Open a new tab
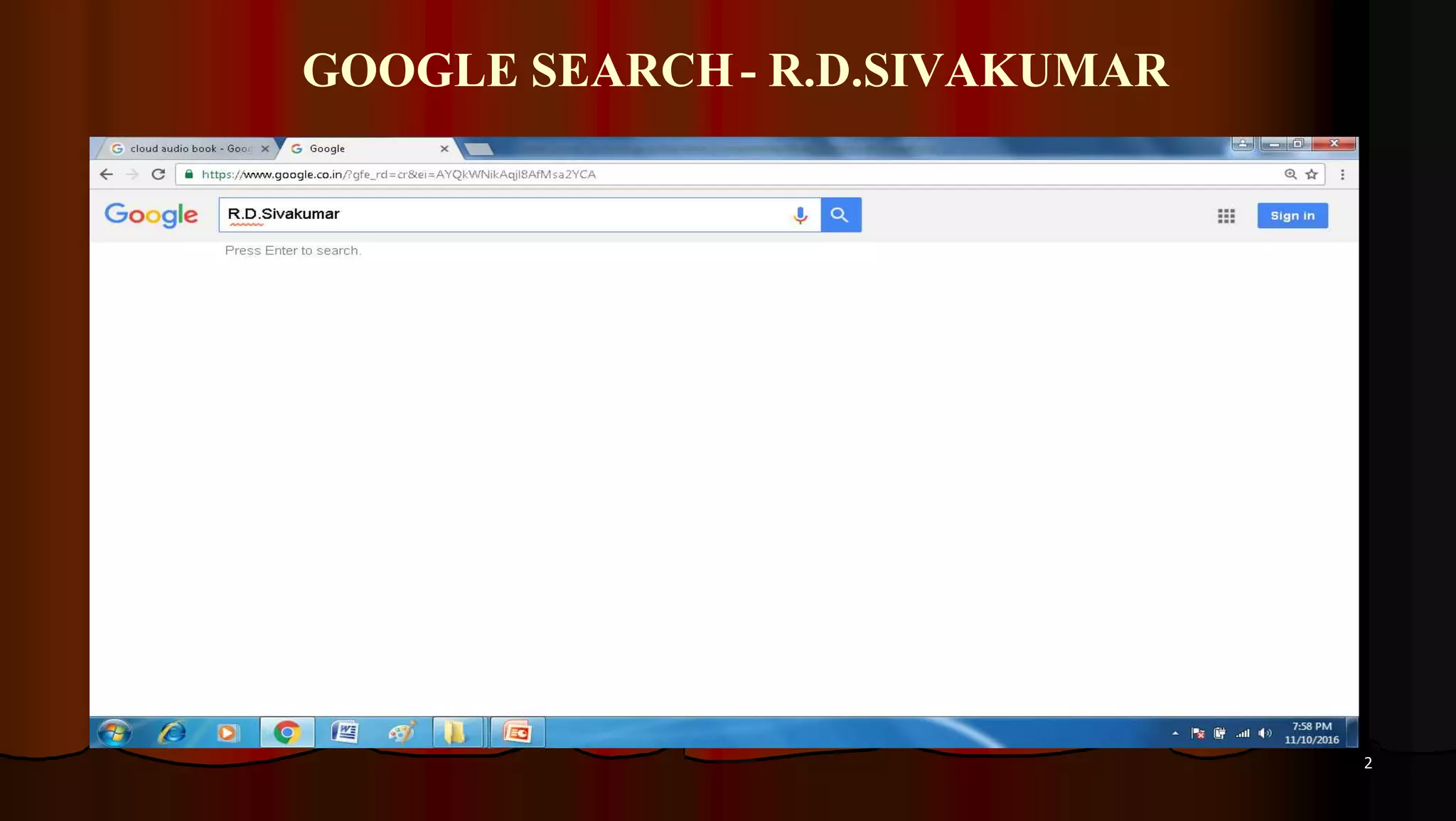 click(478, 149)
